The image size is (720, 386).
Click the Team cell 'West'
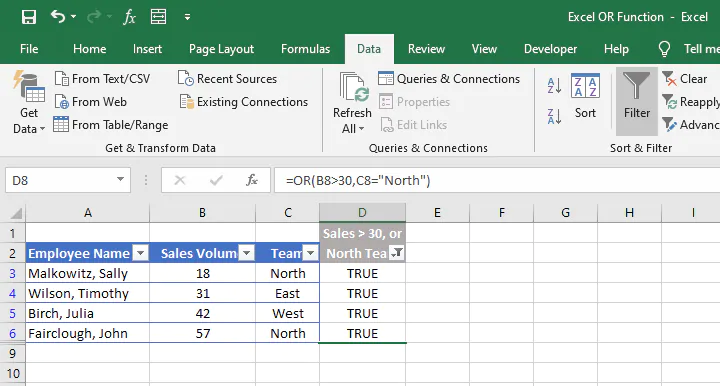(x=287, y=313)
